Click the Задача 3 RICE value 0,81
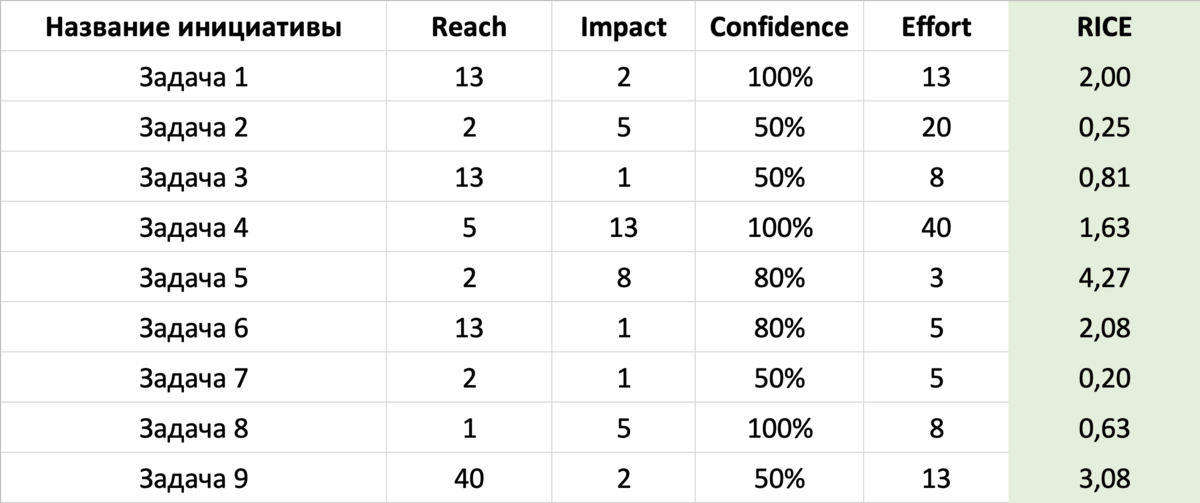Viewport: 1200px width, 503px height. (1103, 178)
